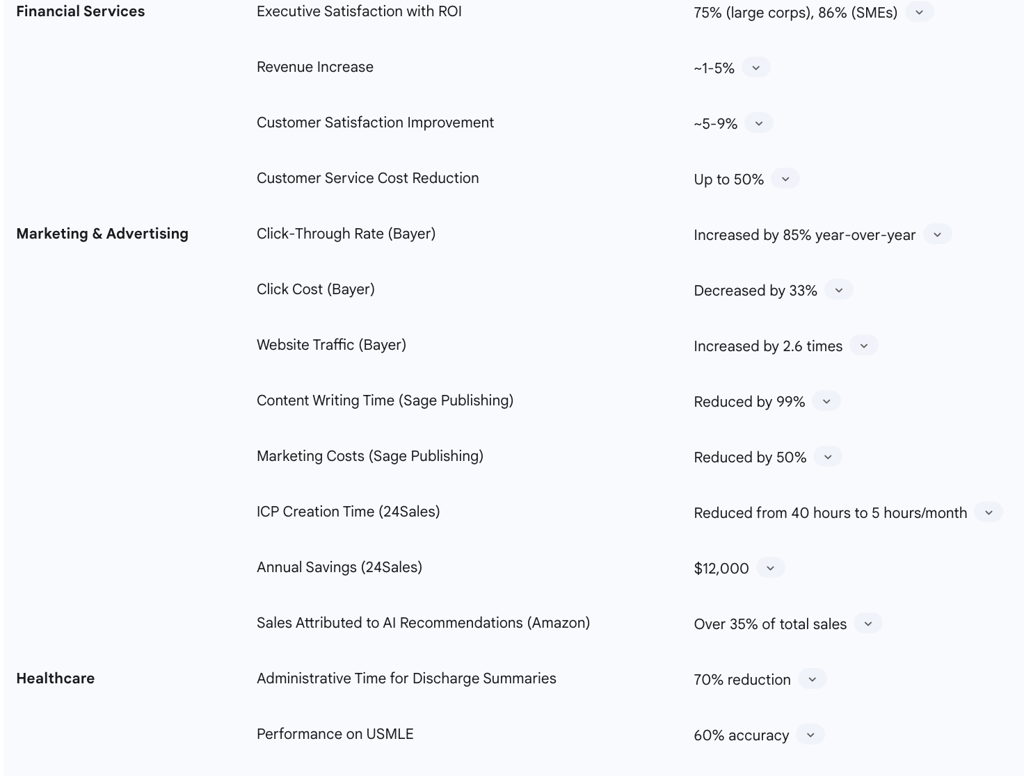
Task: Expand the Up to 50% chevron
Action: (x=785, y=179)
